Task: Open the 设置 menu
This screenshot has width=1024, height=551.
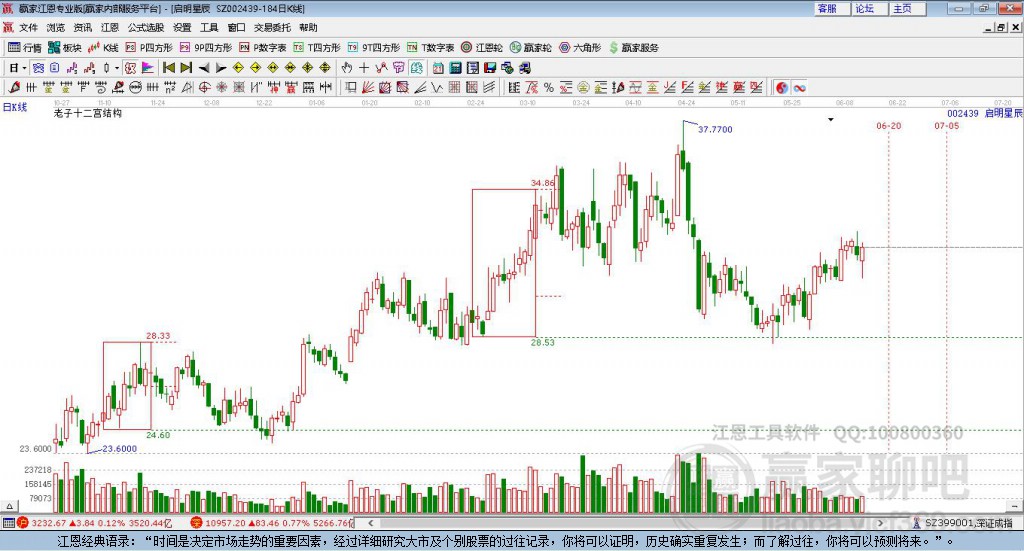Action: pos(182,27)
